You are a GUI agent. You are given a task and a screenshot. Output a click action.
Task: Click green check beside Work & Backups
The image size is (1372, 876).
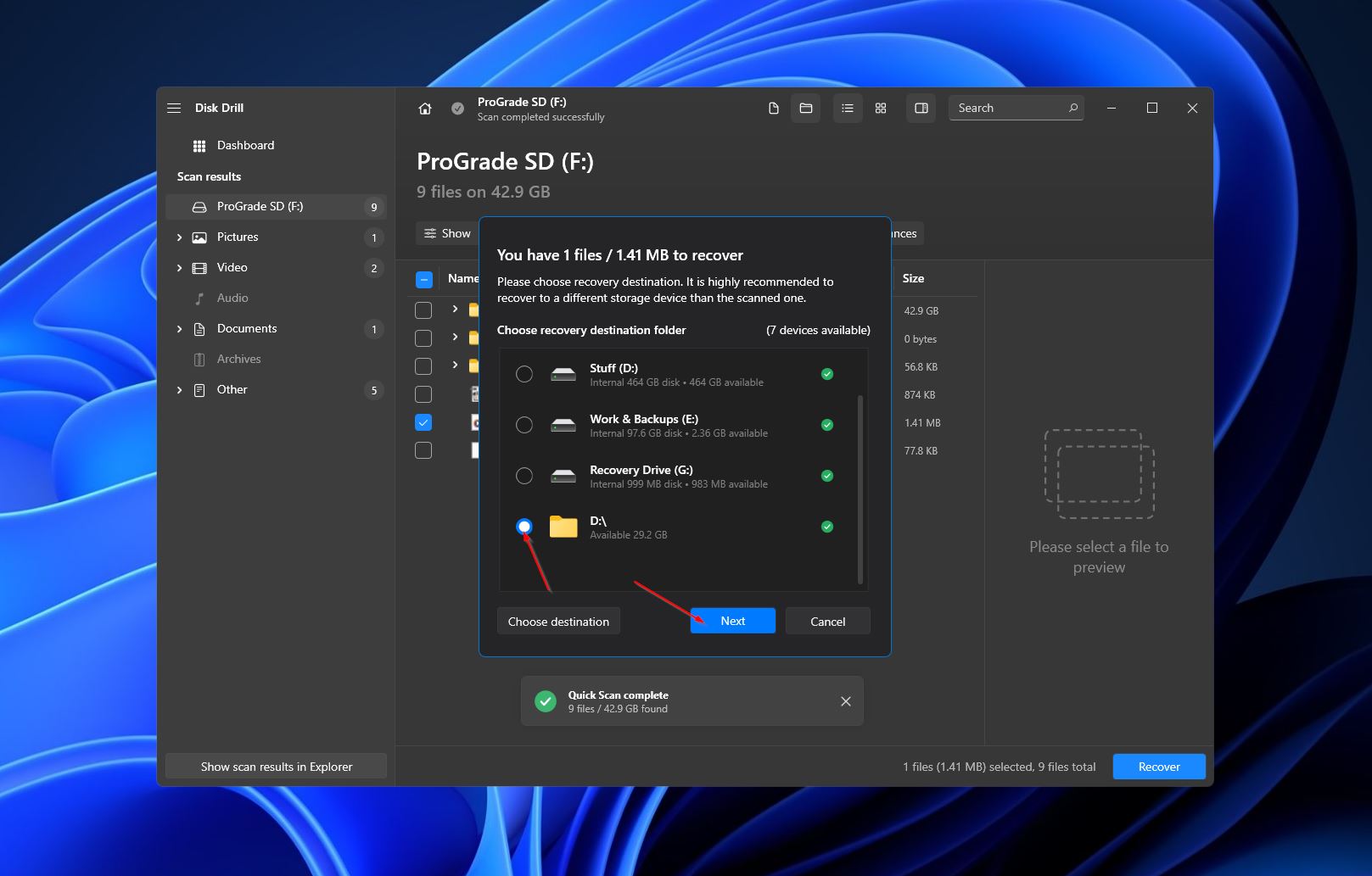tap(827, 425)
